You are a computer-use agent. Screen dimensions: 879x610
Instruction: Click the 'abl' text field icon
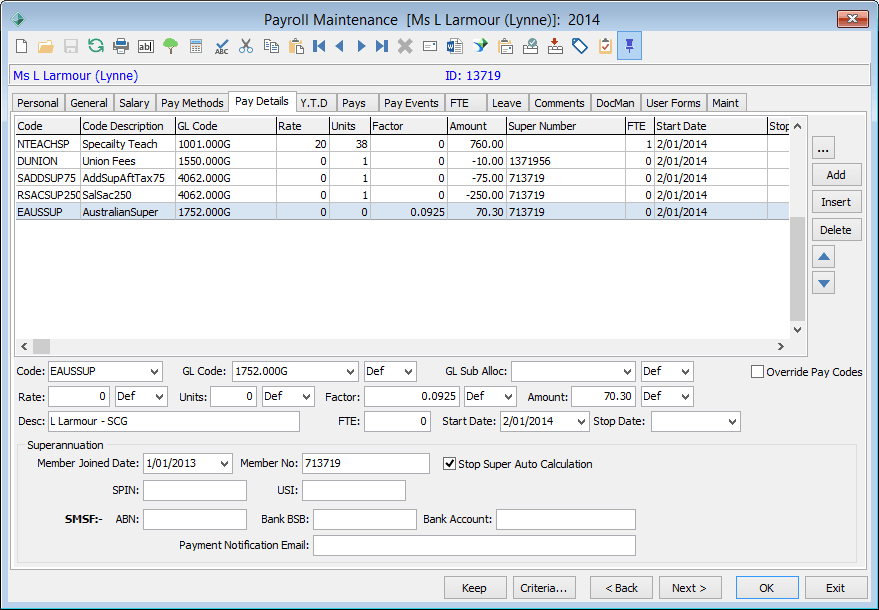pos(146,46)
